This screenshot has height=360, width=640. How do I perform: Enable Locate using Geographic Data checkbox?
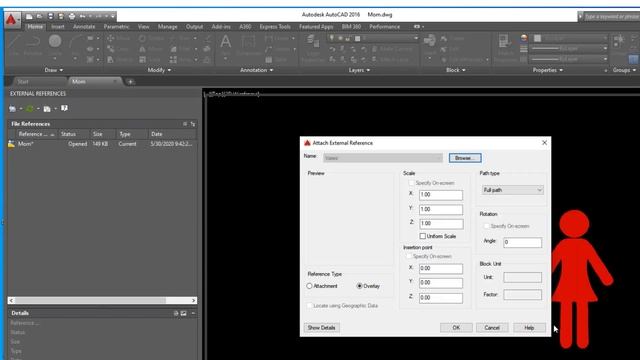click(309, 305)
